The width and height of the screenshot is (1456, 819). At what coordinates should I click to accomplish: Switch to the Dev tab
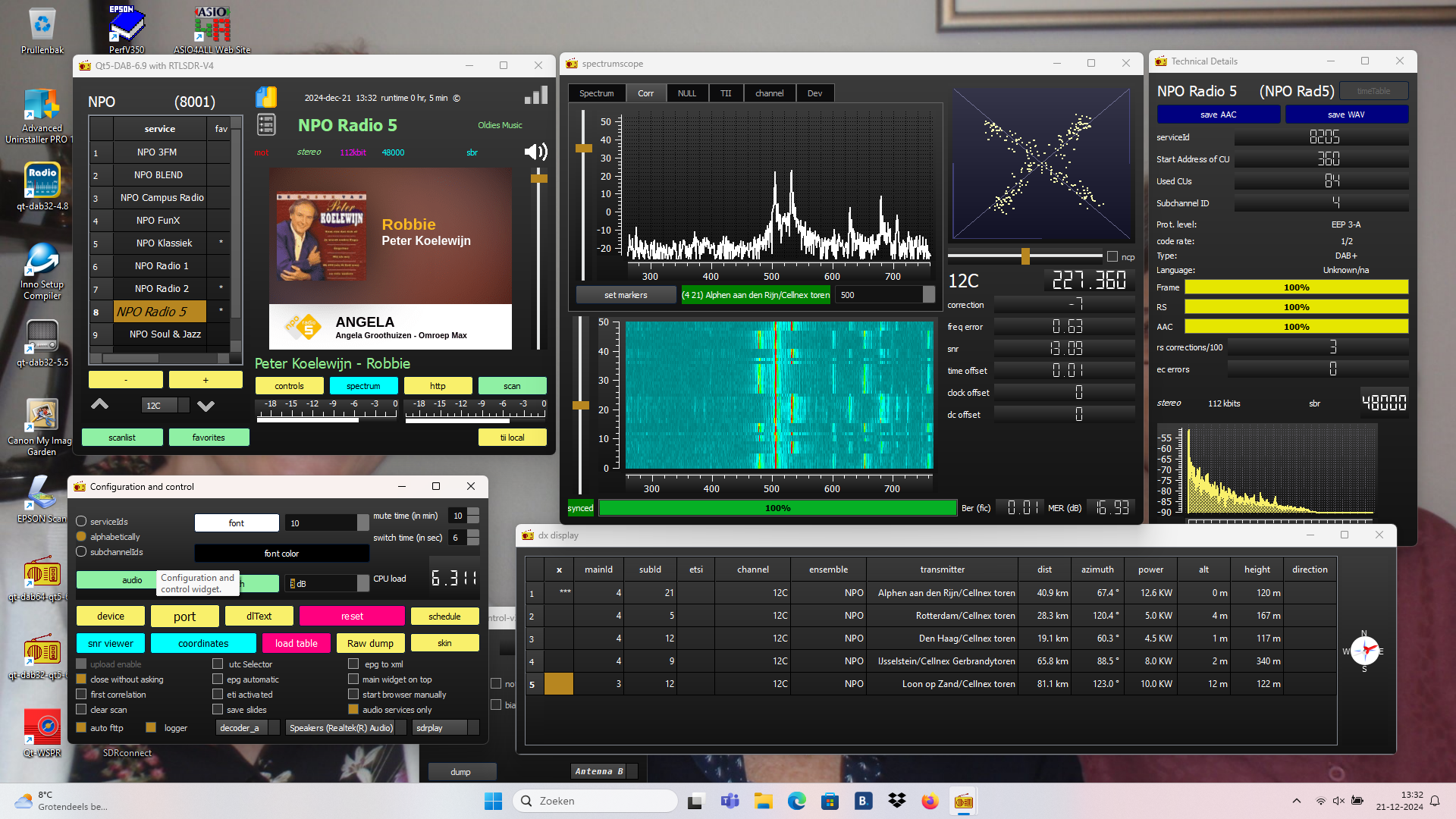(x=814, y=93)
